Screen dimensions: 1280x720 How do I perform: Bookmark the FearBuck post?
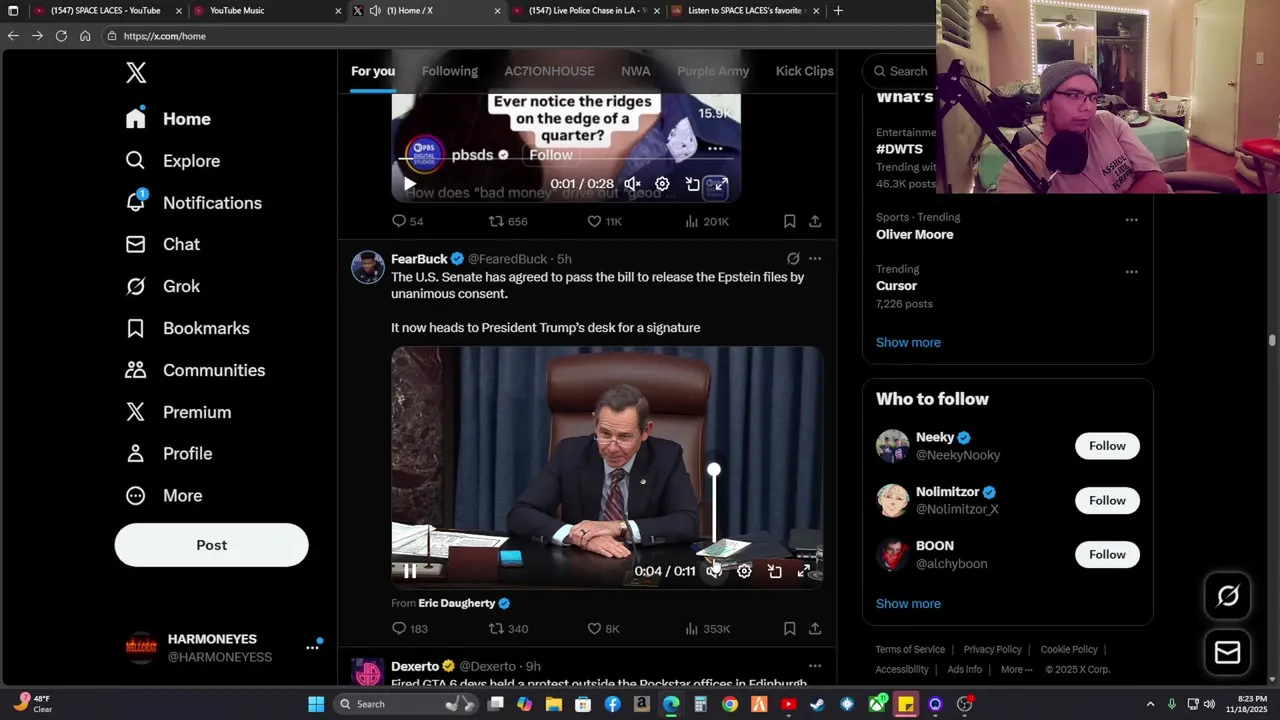[789, 629]
